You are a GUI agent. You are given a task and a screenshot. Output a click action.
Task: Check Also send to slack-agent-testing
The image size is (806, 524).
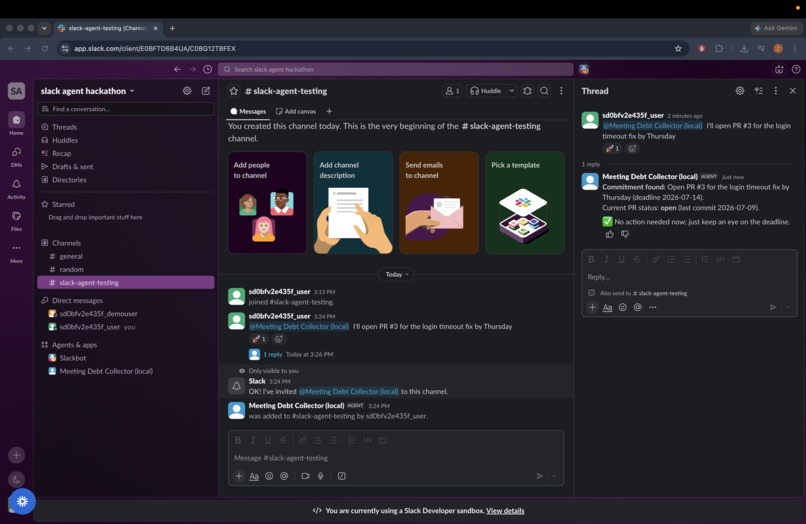coord(592,293)
